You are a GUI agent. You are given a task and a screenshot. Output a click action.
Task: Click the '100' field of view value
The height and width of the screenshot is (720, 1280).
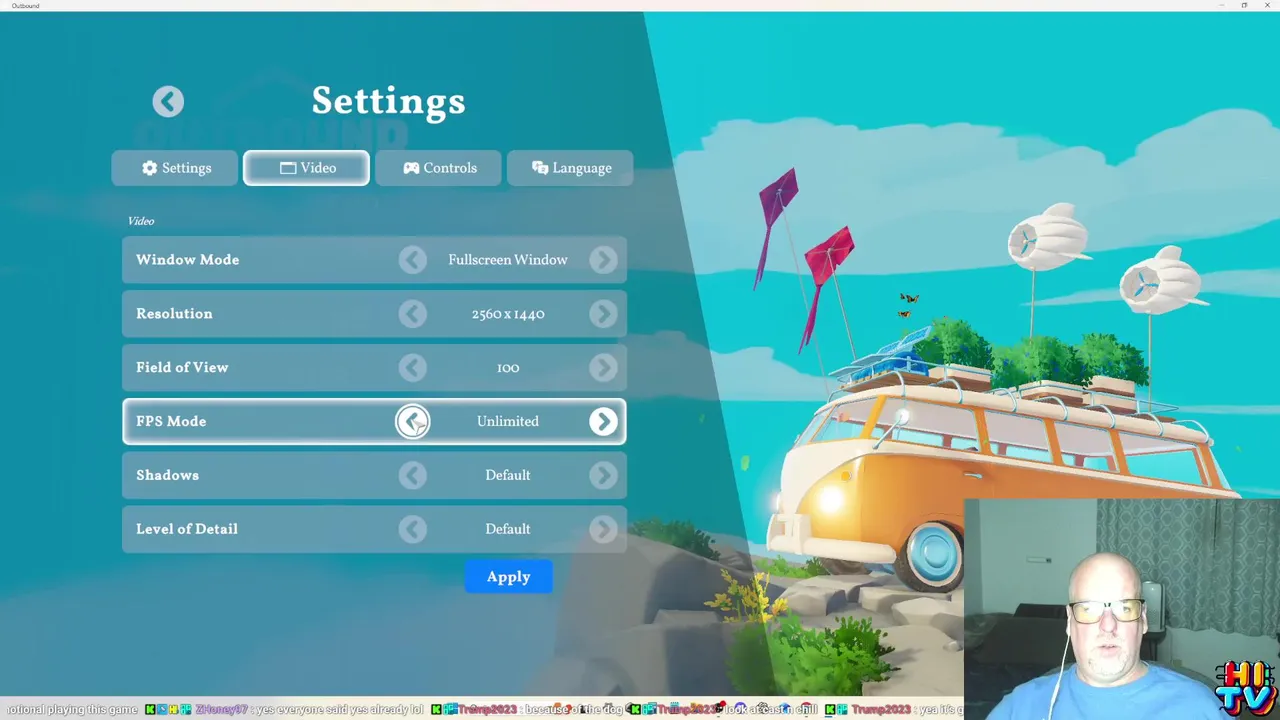508,368
